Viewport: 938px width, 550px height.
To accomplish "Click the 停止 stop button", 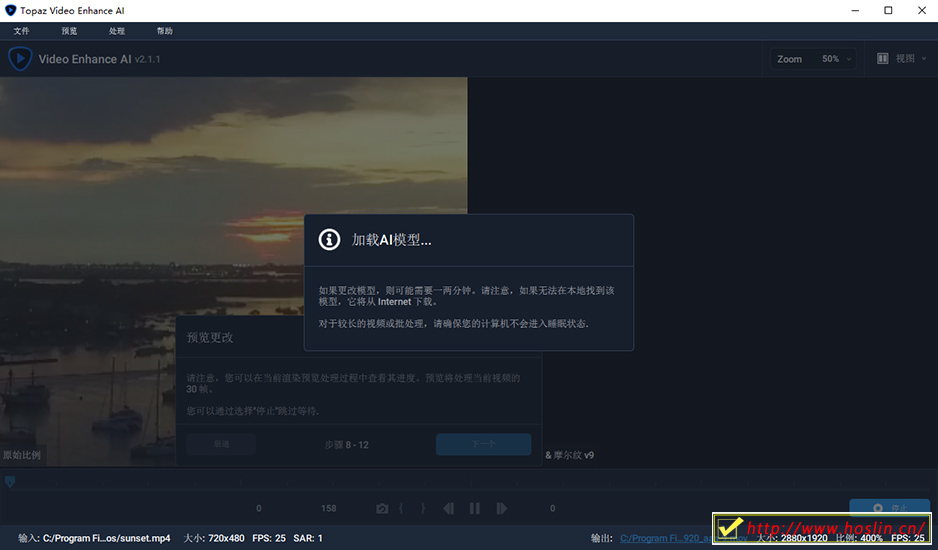I will tap(890, 508).
